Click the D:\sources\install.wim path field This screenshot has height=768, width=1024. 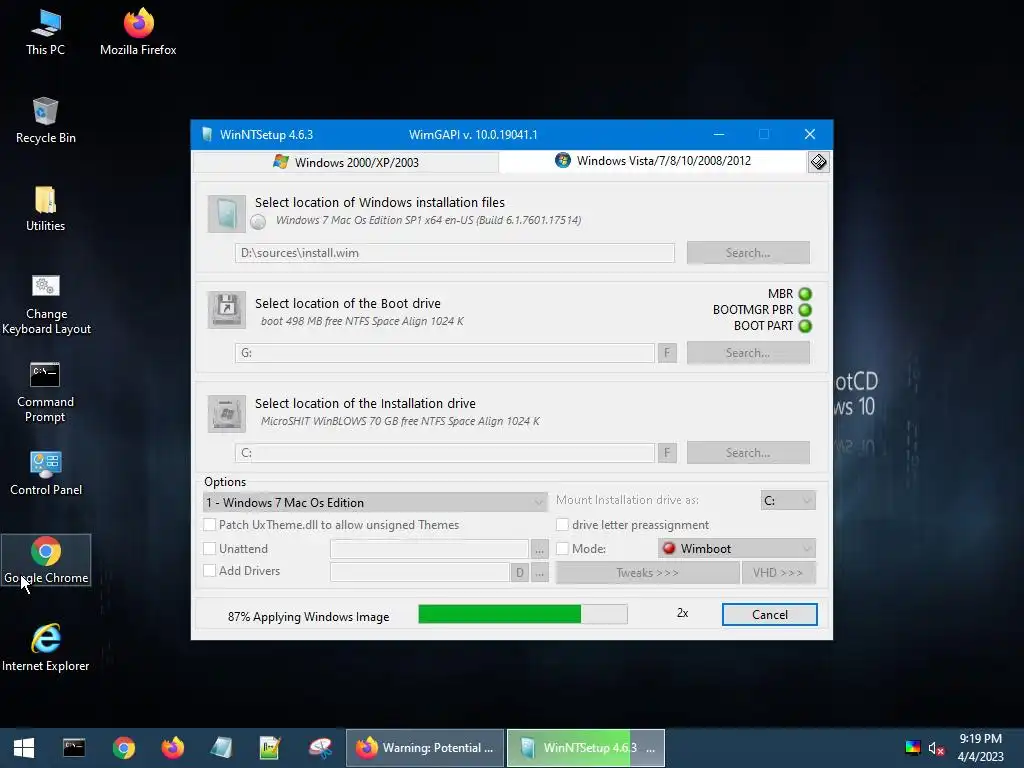455,253
